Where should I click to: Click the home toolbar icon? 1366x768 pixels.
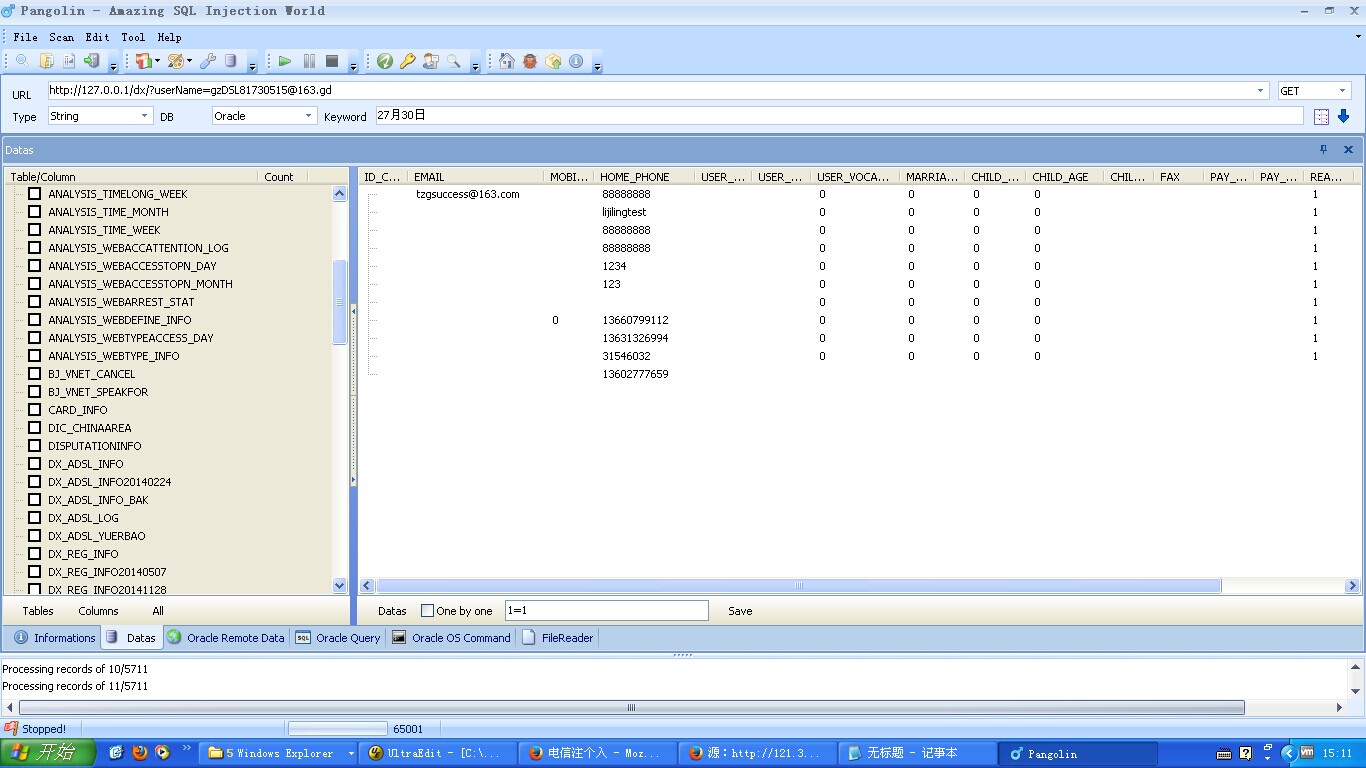click(x=507, y=62)
